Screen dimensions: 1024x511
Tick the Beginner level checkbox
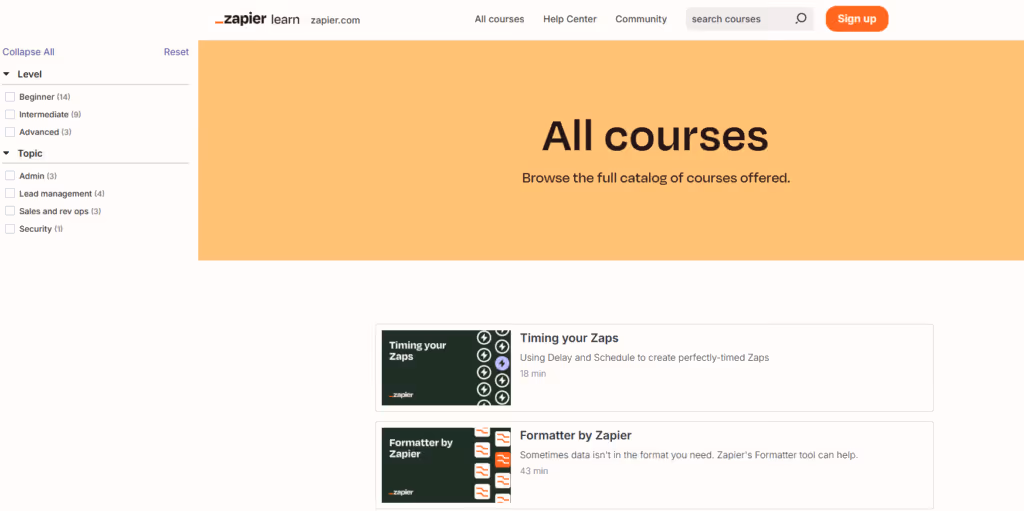[x=10, y=97]
